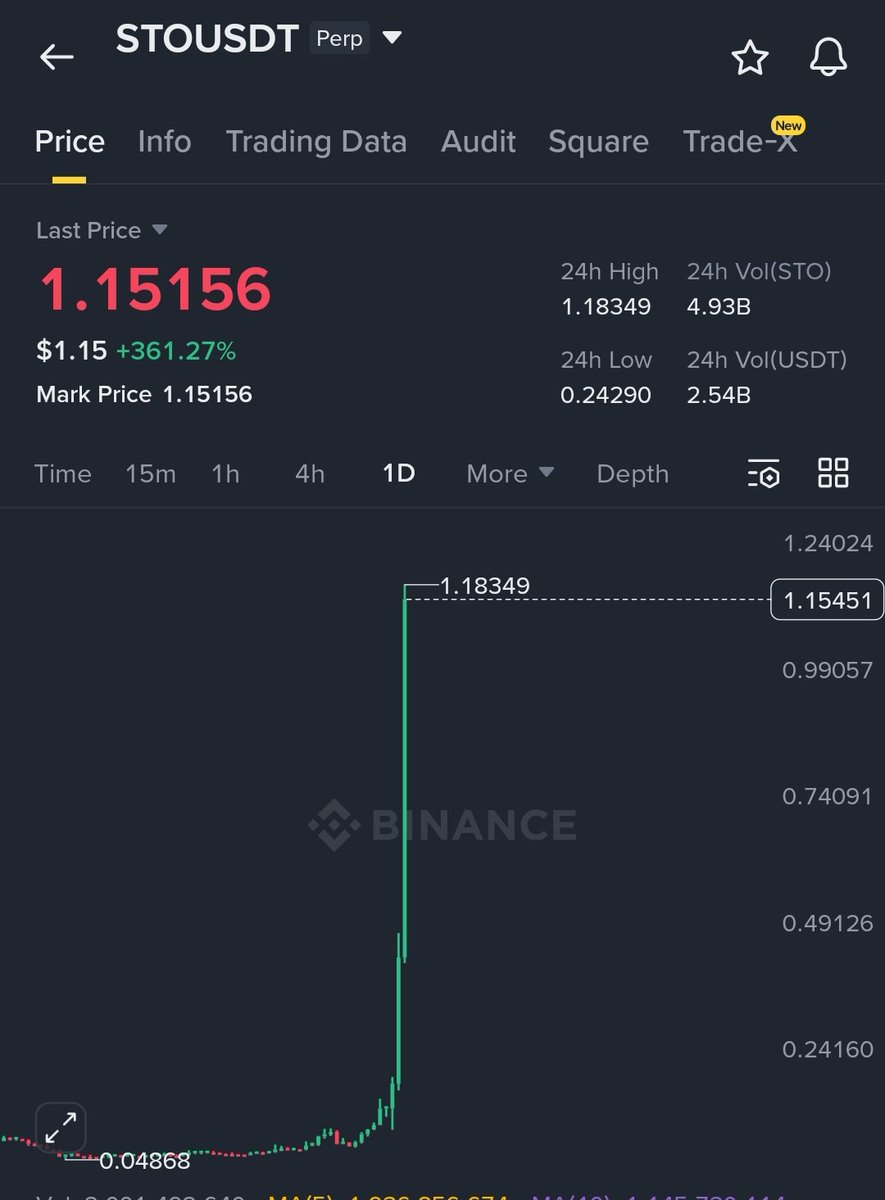Open the Trade-X tab
The width and height of the screenshot is (885, 1200).
coord(740,141)
